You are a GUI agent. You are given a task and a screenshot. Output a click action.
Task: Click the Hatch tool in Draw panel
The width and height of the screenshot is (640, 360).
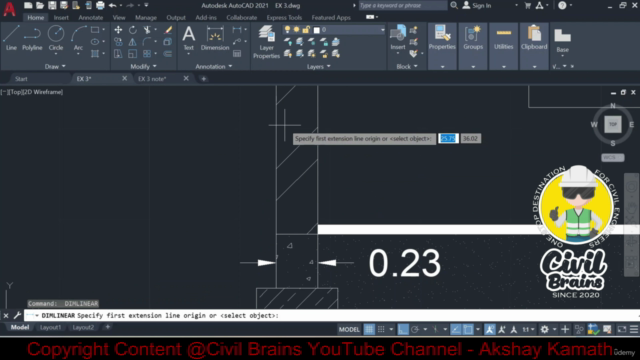[95, 53]
